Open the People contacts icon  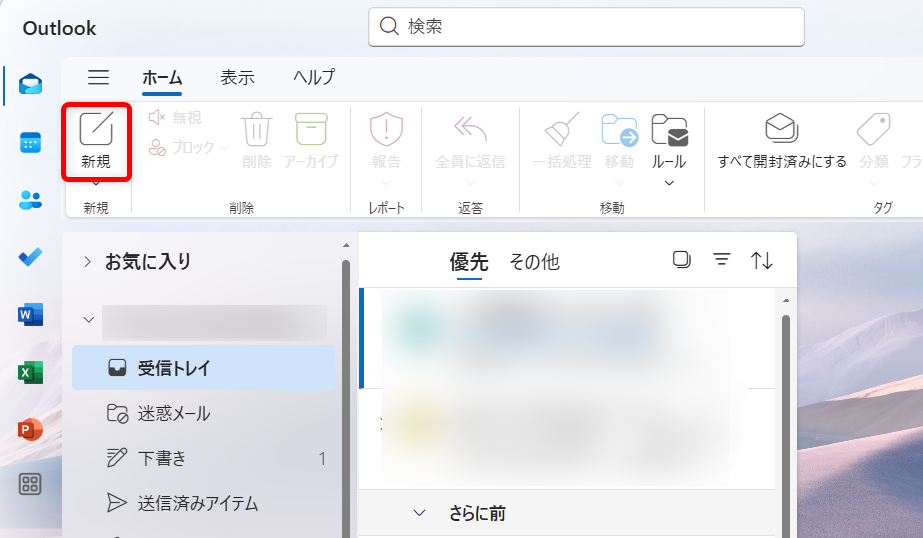point(30,200)
